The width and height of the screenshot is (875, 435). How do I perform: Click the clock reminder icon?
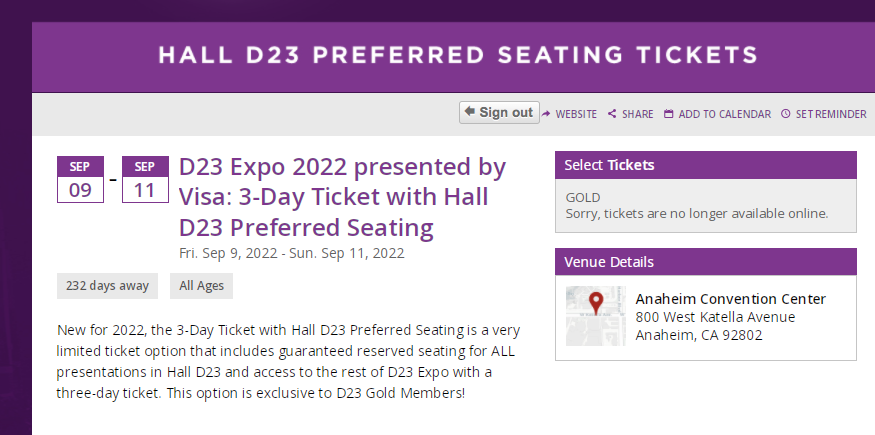pyautogui.click(x=785, y=114)
